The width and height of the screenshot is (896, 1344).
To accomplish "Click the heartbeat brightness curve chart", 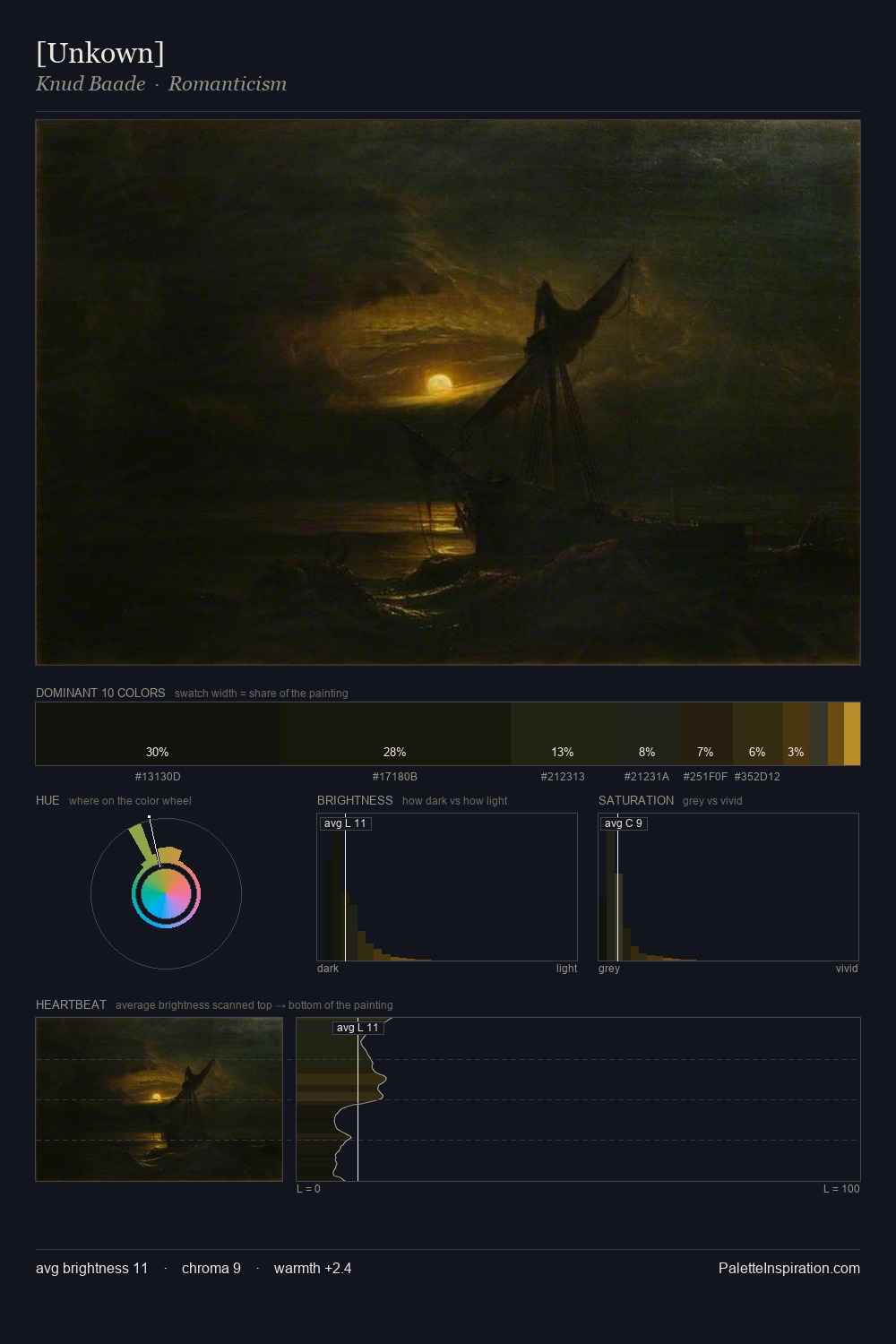I will [x=578, y=1099].
